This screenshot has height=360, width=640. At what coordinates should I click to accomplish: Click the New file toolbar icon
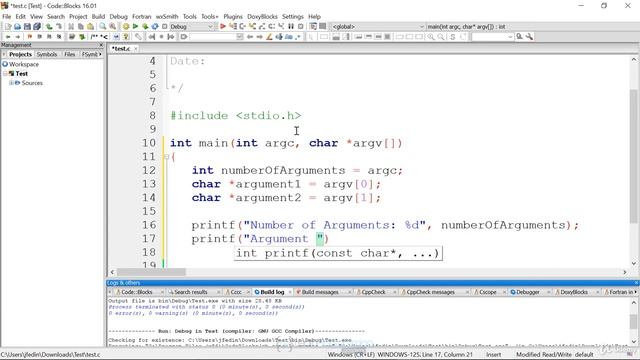click(8, 27)
